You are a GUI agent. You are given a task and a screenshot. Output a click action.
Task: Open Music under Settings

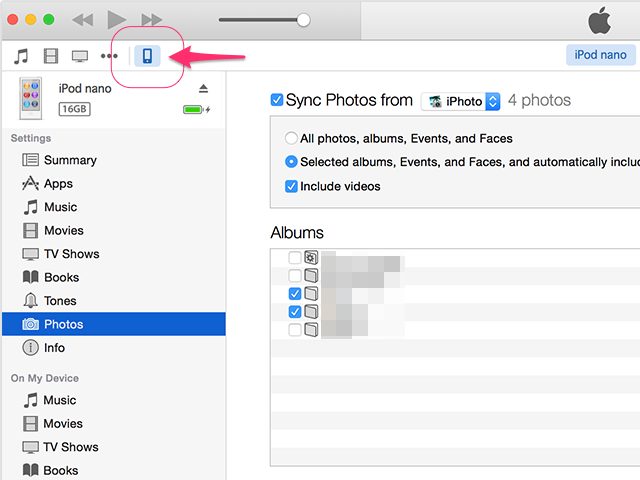[113, 207]
